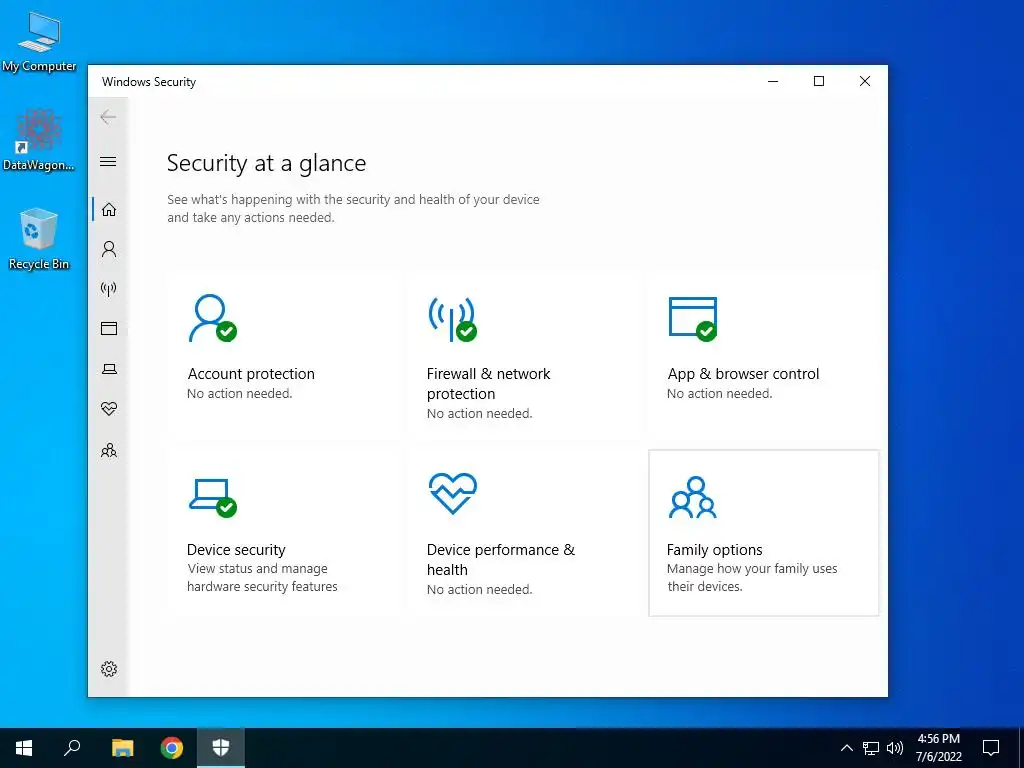Viewport: 1024px width, 768px height.
Task: Open the My Computer desktop icon
Action: 39,42
